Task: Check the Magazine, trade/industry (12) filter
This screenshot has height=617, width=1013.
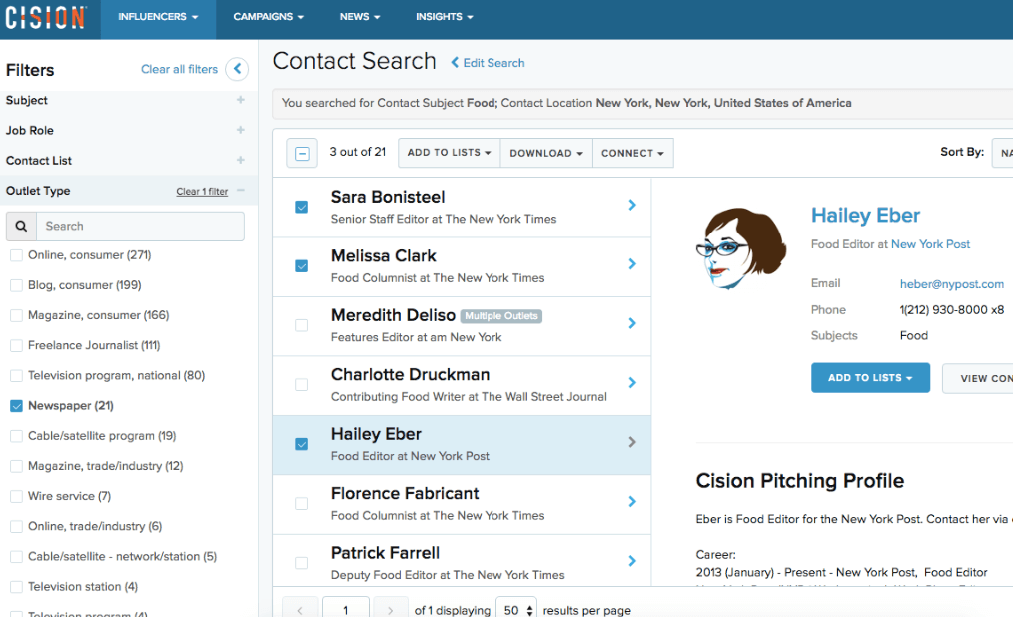Action: (17, 466)
